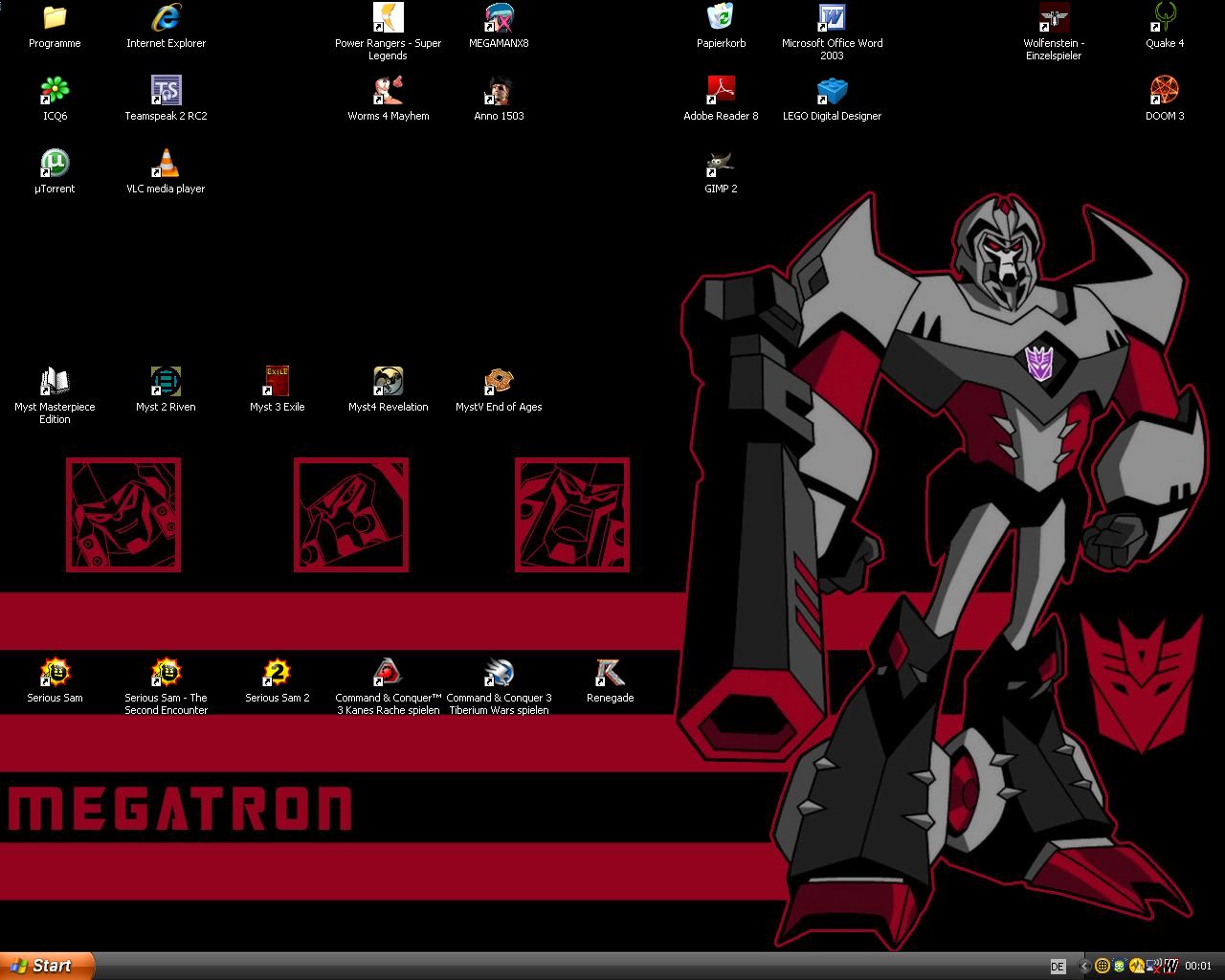Select the Quake 4 icon

point(1165,27)
